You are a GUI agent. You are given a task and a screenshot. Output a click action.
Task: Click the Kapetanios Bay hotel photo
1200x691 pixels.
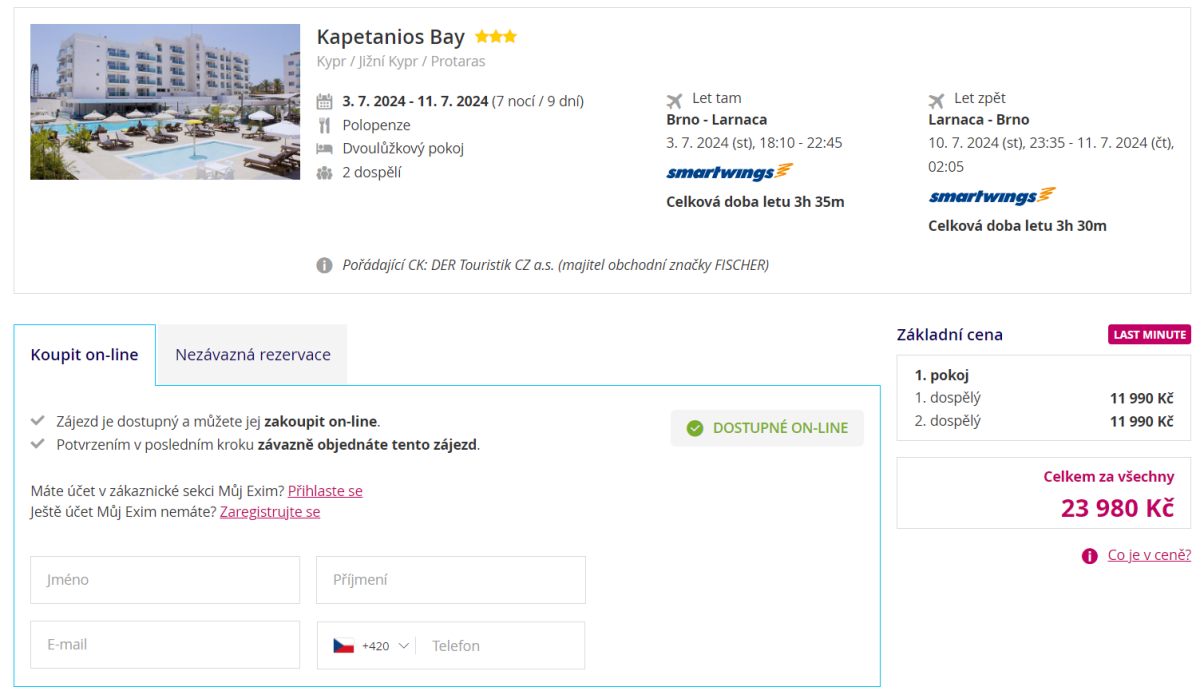(x=165, y=102)
